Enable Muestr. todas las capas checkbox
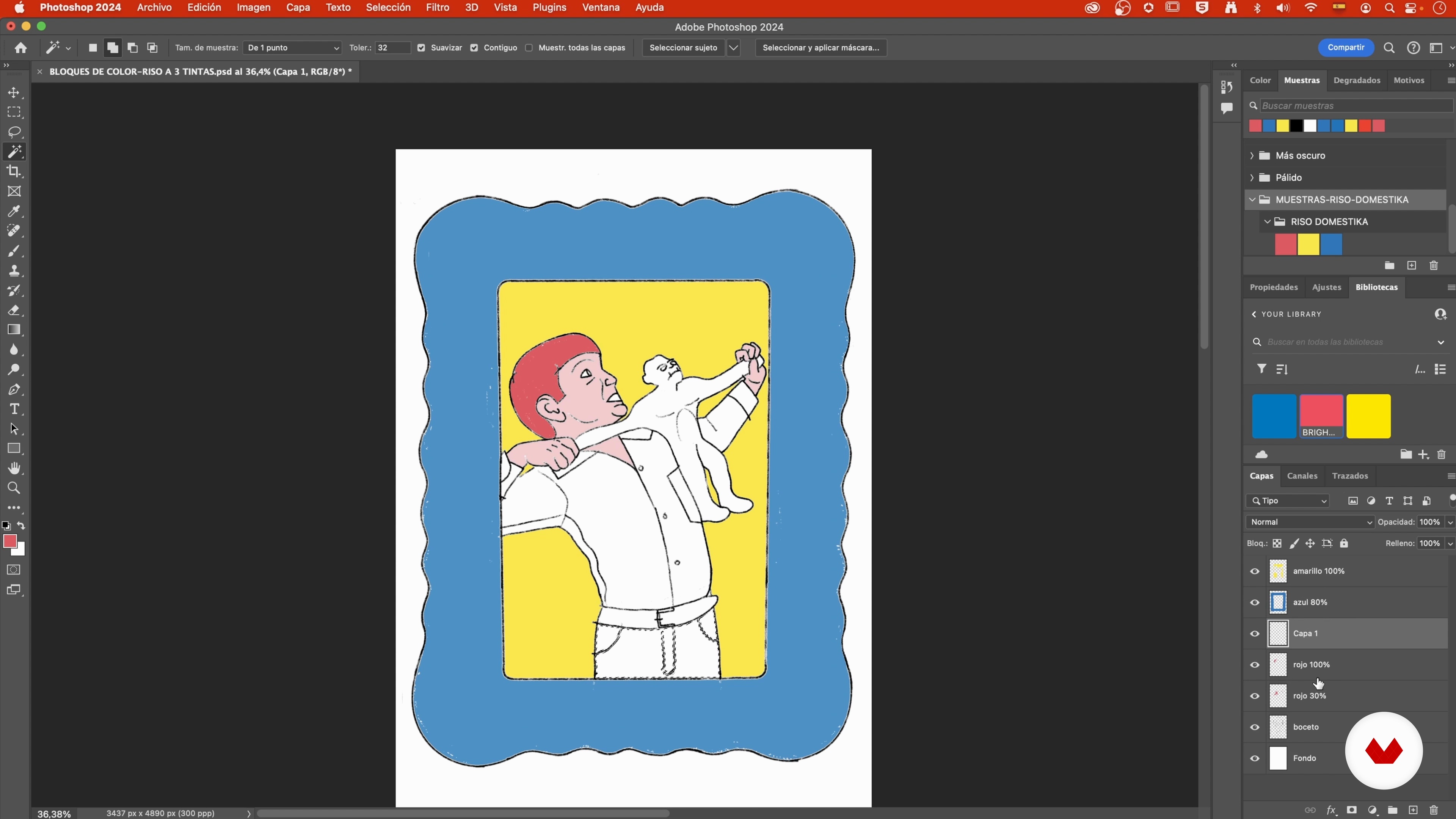The width and height of the screenshot is (1456, 819). click(x=529, y=48)
